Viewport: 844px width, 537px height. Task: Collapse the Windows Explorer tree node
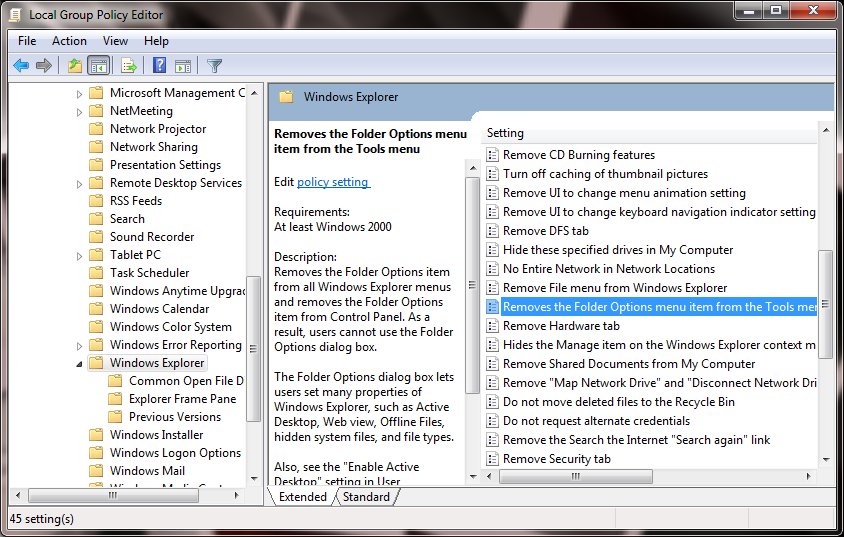tap(79, 364)
